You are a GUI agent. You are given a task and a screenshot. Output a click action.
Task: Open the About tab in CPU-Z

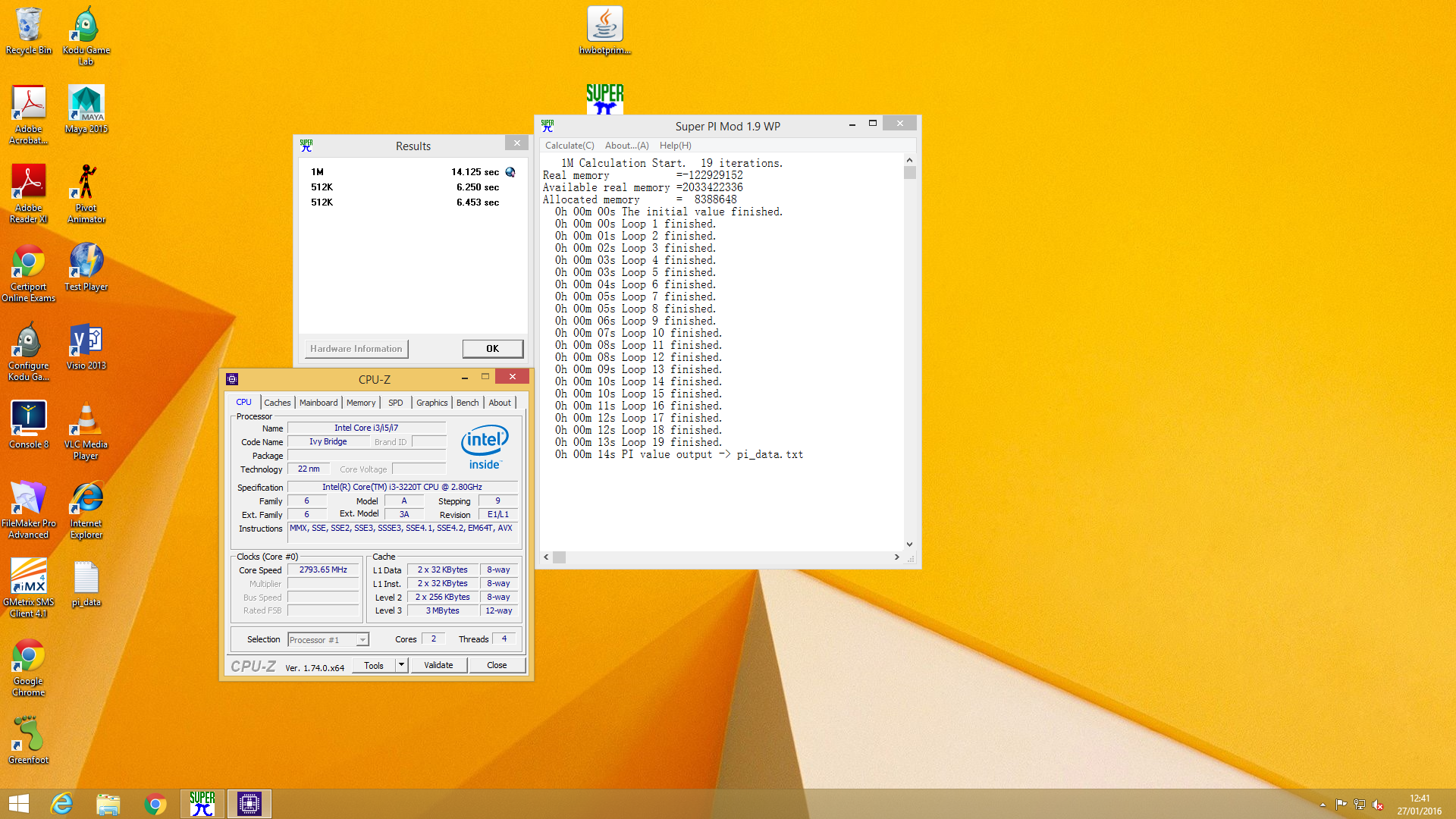(500, 403)
